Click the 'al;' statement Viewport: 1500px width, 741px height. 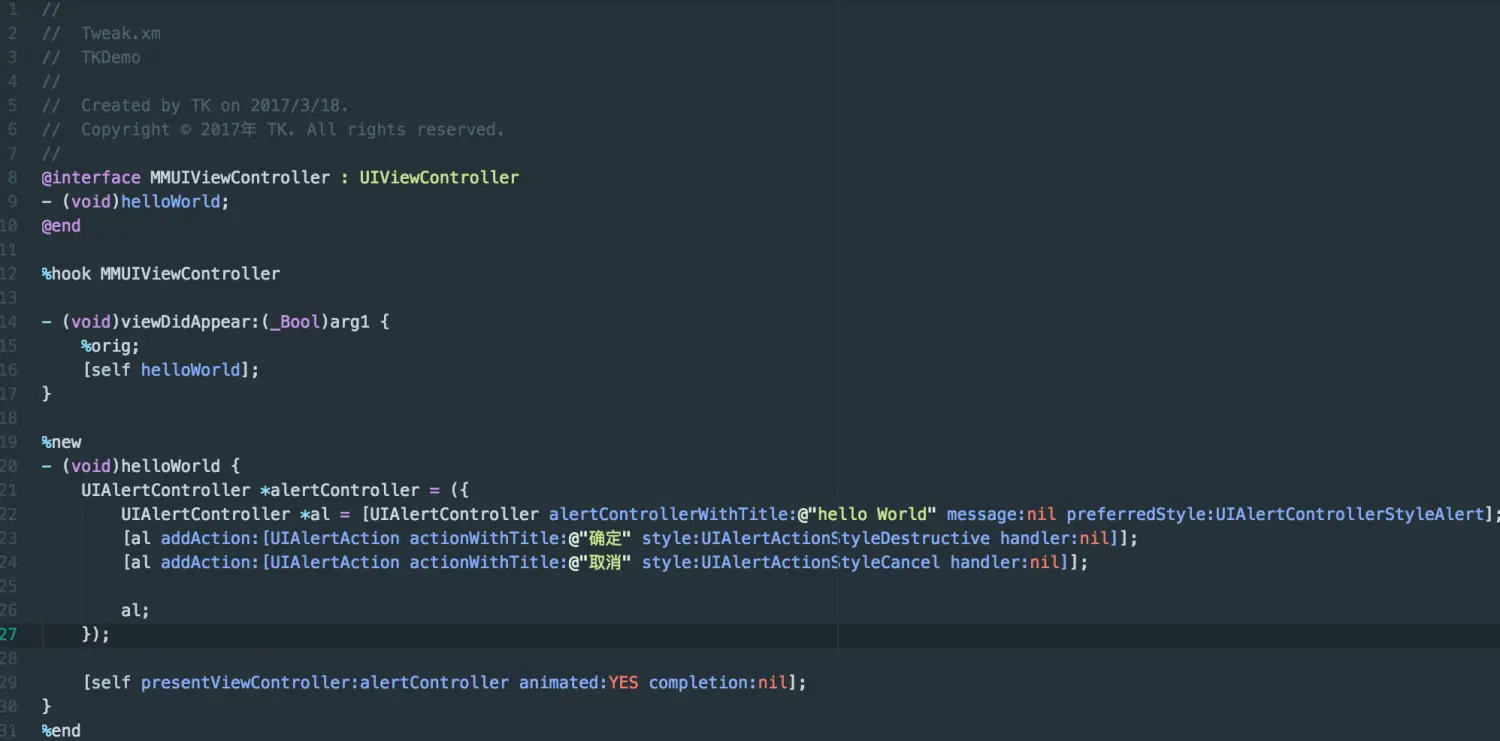(135, 609)
